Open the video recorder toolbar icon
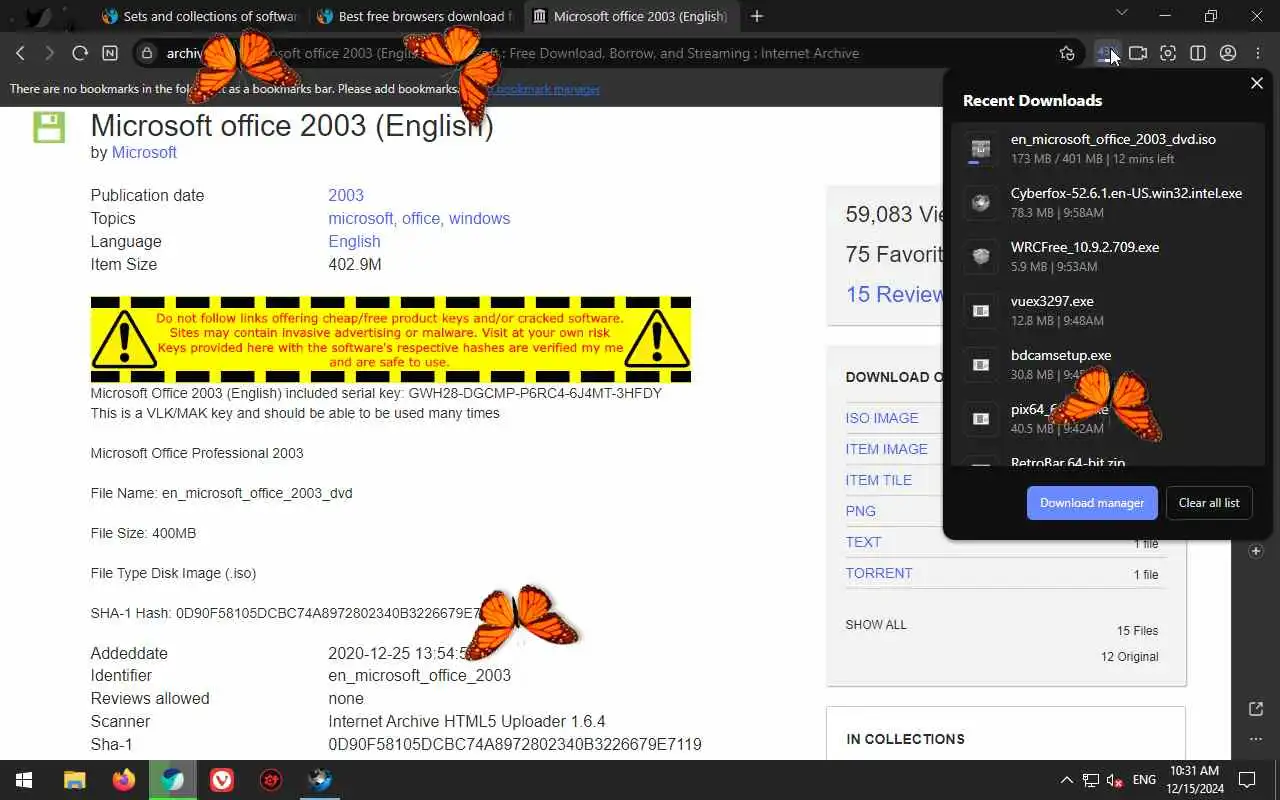 coord(1138,53)
